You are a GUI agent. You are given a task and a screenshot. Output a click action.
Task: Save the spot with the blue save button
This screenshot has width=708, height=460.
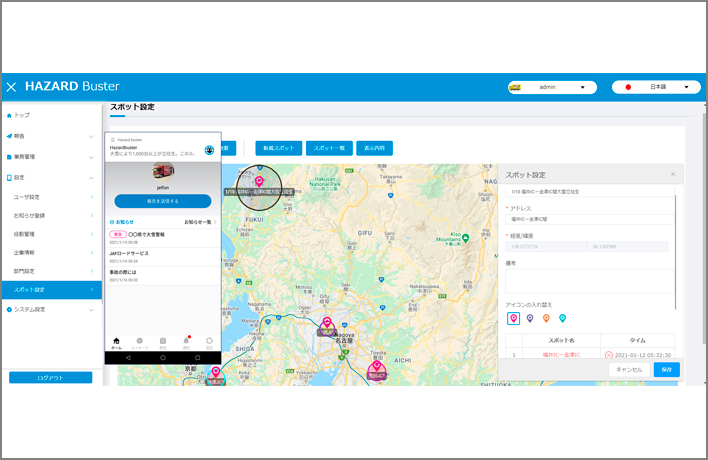point(666,369)
